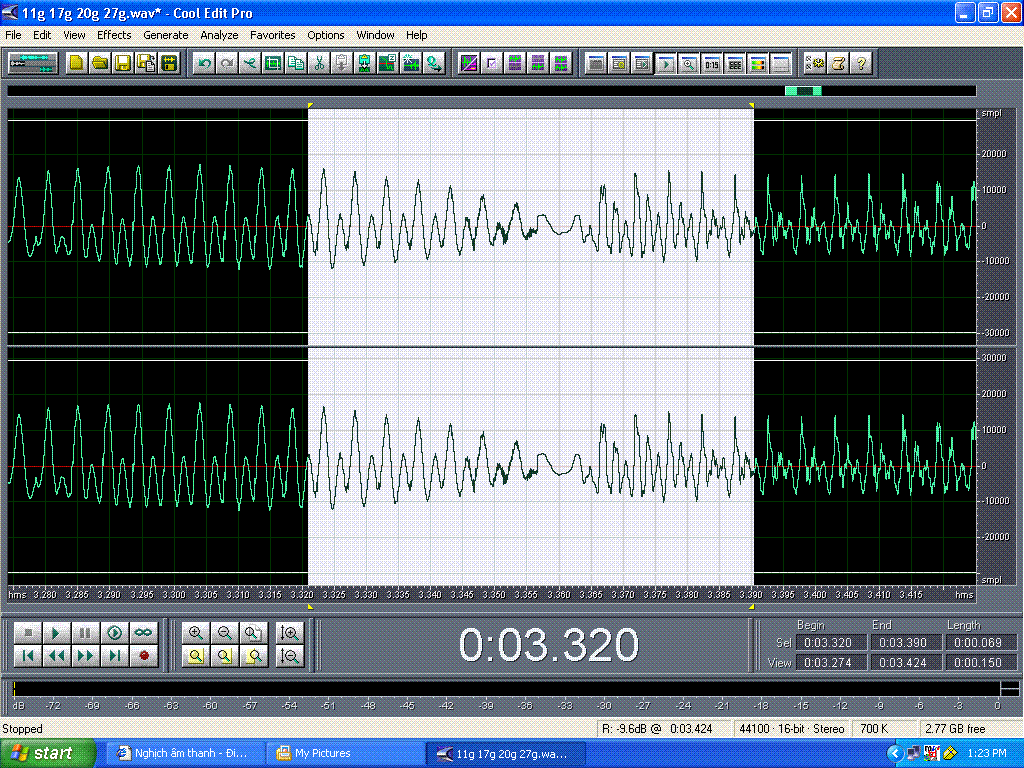Click the Open file folder icon
Image resolution: width=1024 pixels, height=768 pixels.
tap(100, 63)
